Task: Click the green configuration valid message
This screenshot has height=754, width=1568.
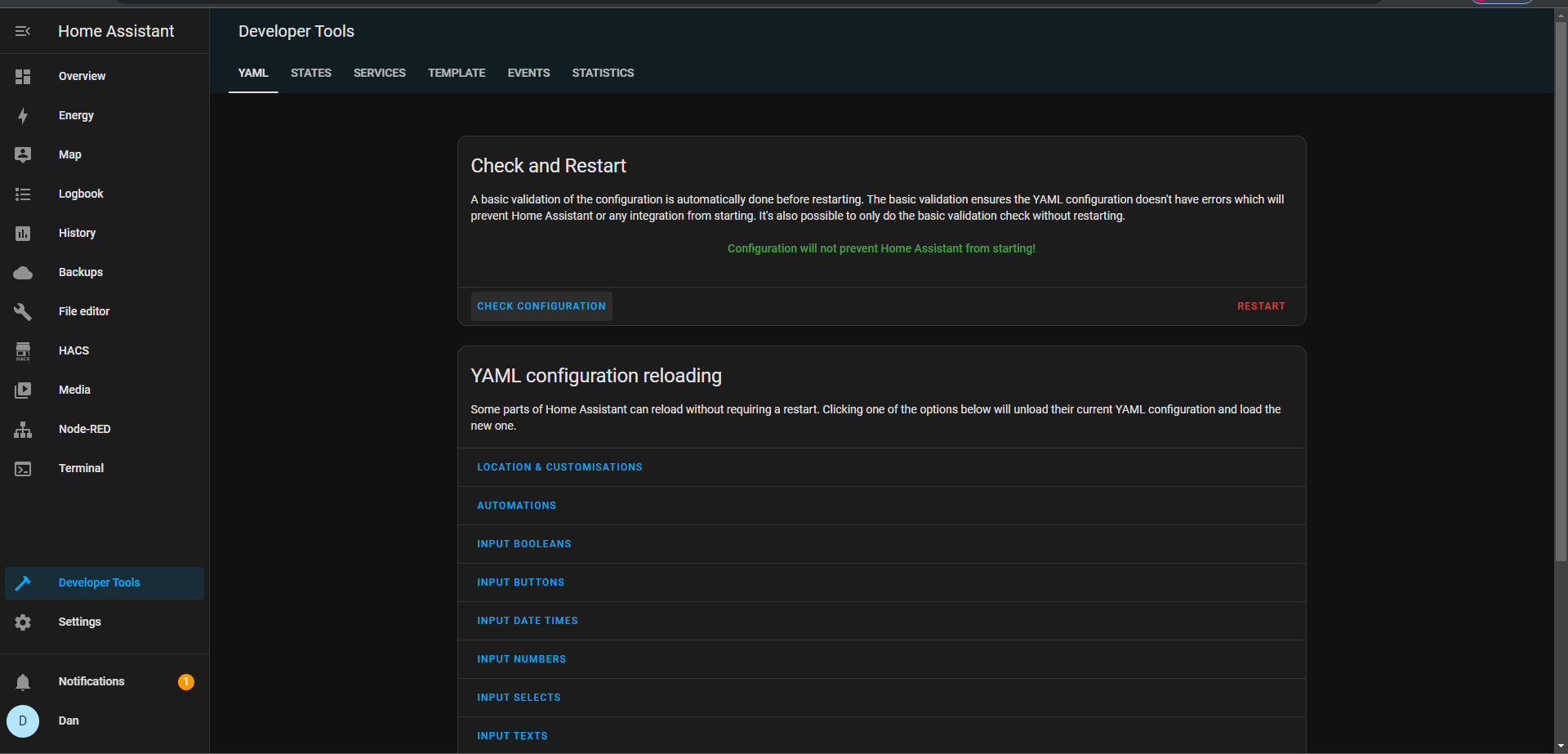Action: click(881, 248)
